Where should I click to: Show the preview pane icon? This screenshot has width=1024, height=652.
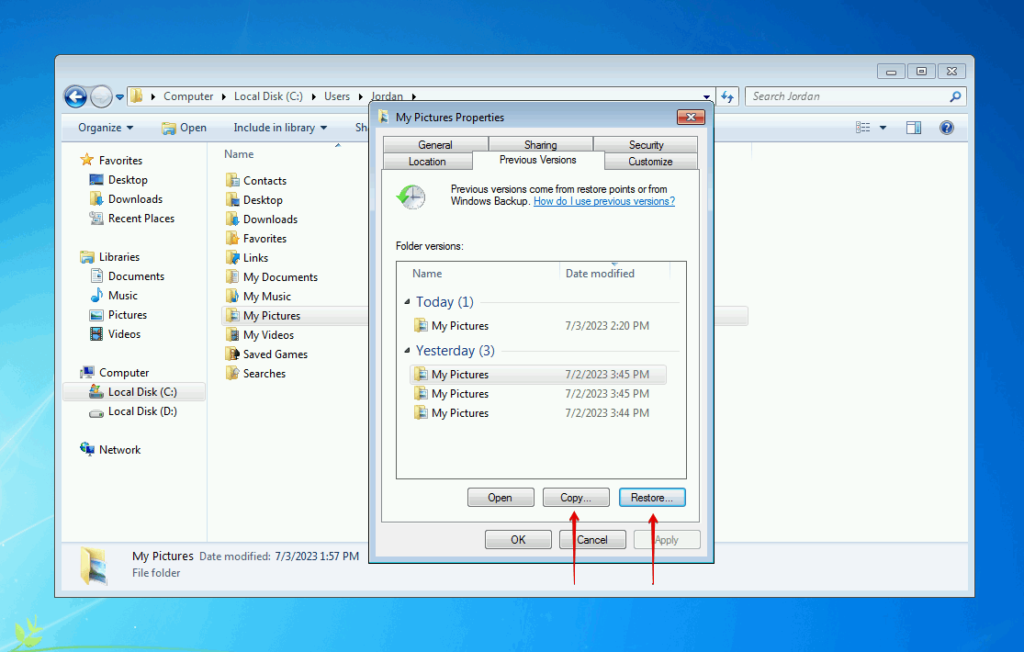point(913,127)
